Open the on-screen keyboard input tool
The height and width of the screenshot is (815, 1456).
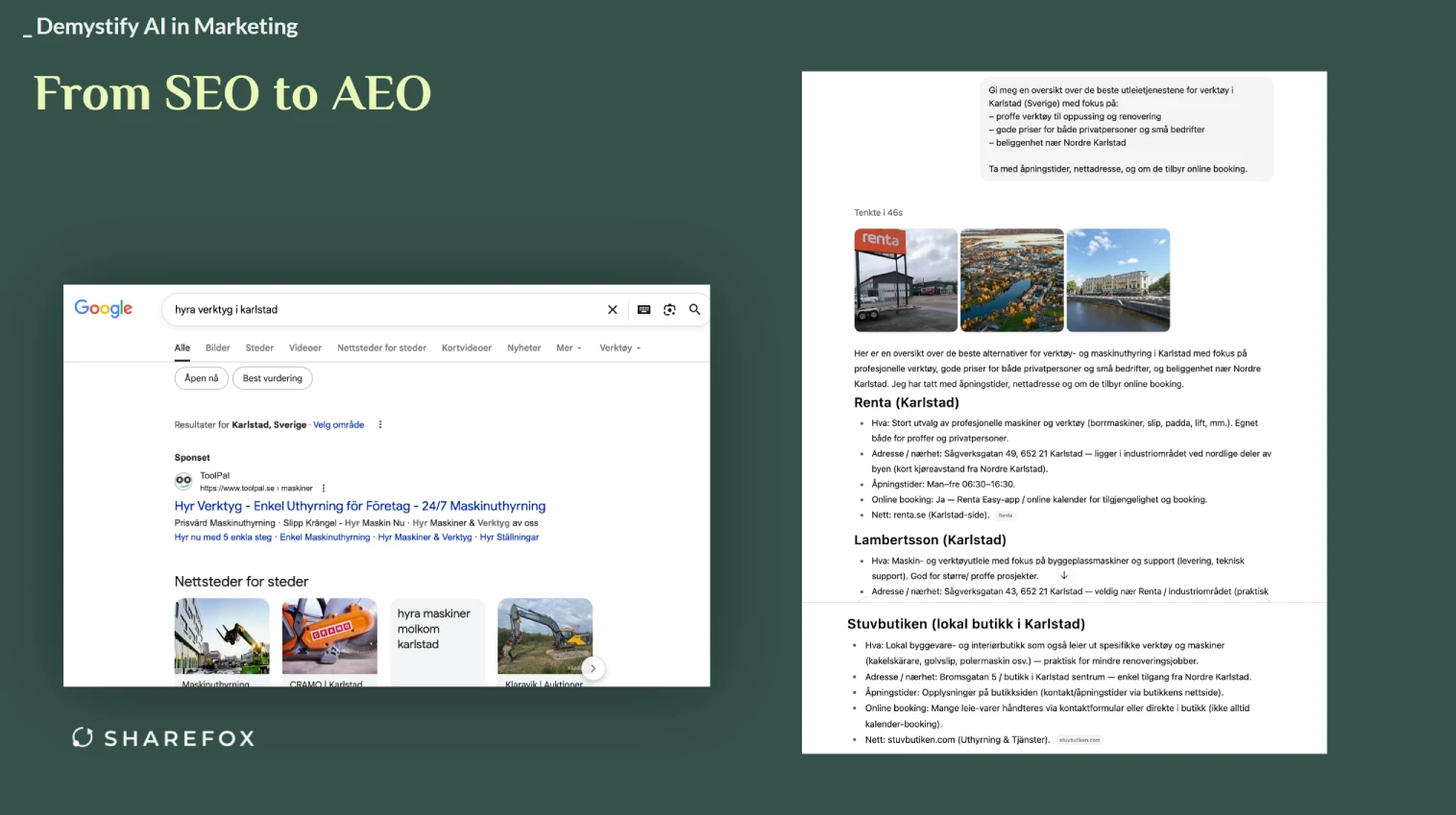[x=643, y=310]
